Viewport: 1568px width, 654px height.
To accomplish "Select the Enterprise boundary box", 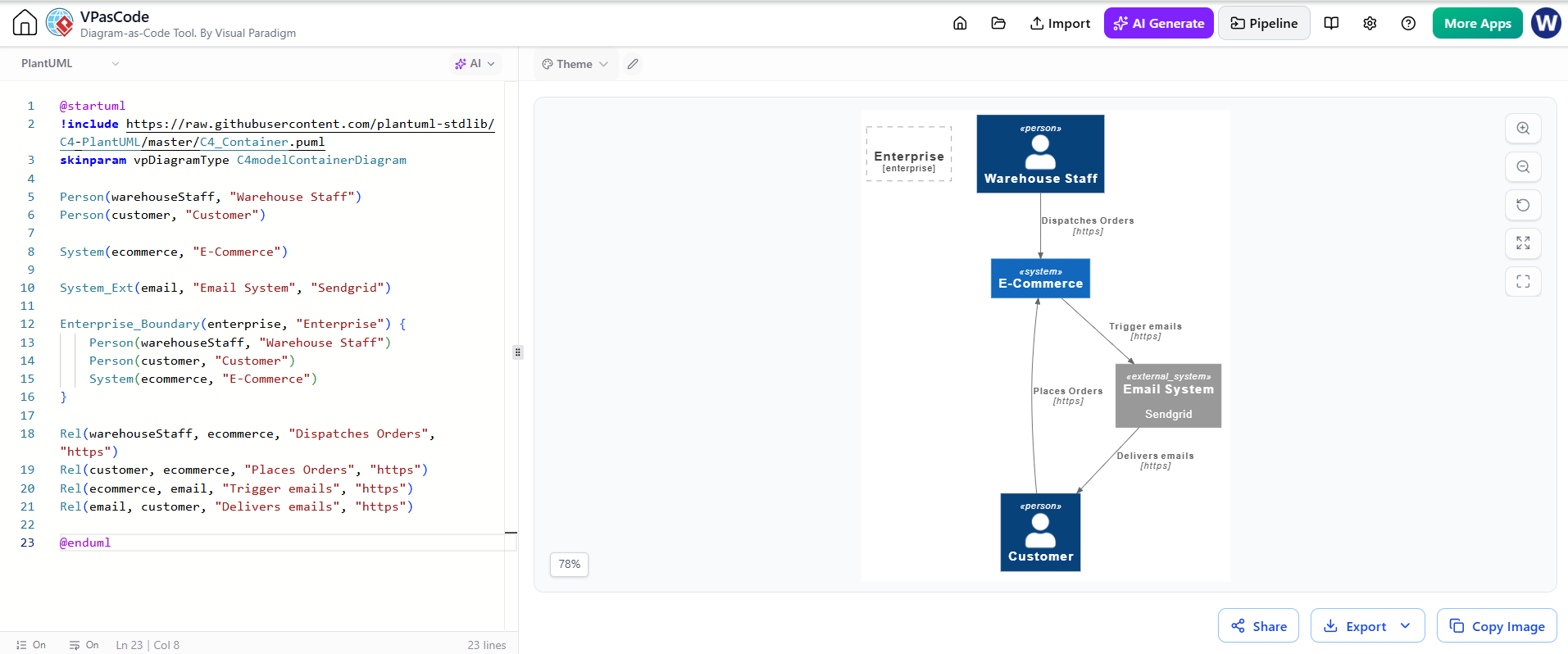I will [909, 154].
